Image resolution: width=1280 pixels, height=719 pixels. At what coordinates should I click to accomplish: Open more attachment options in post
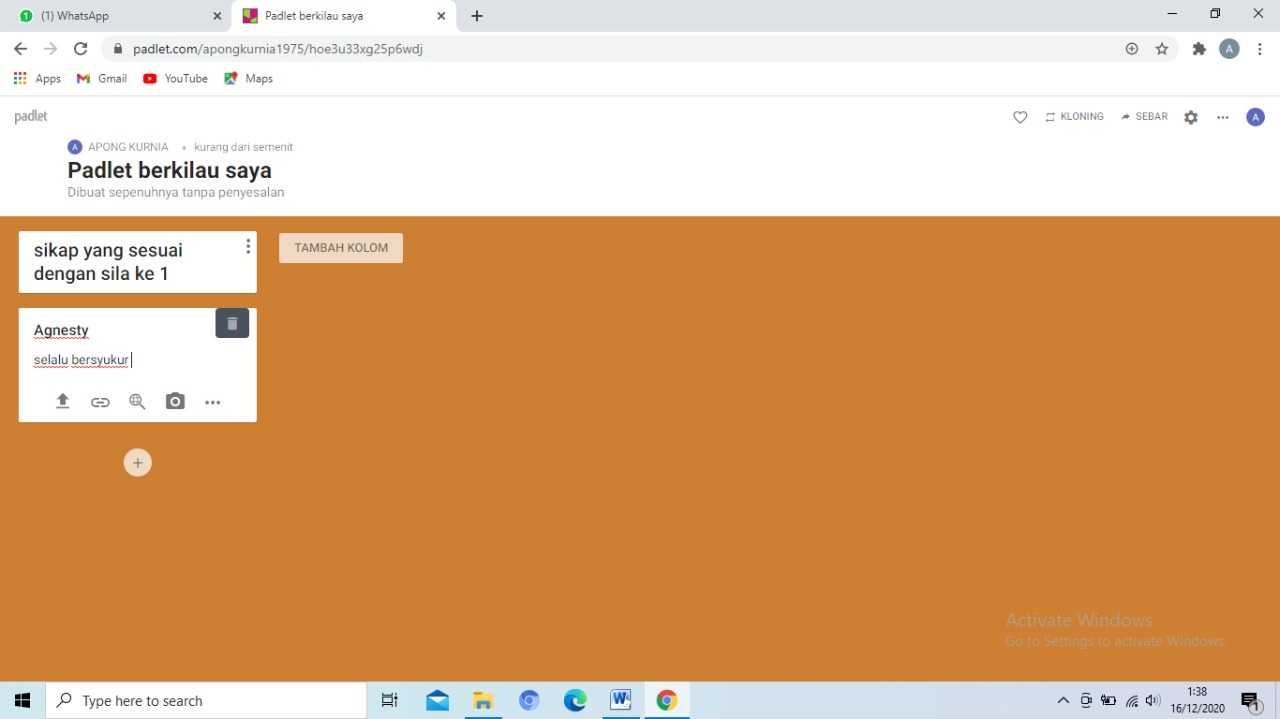click(x=213, y=402)
